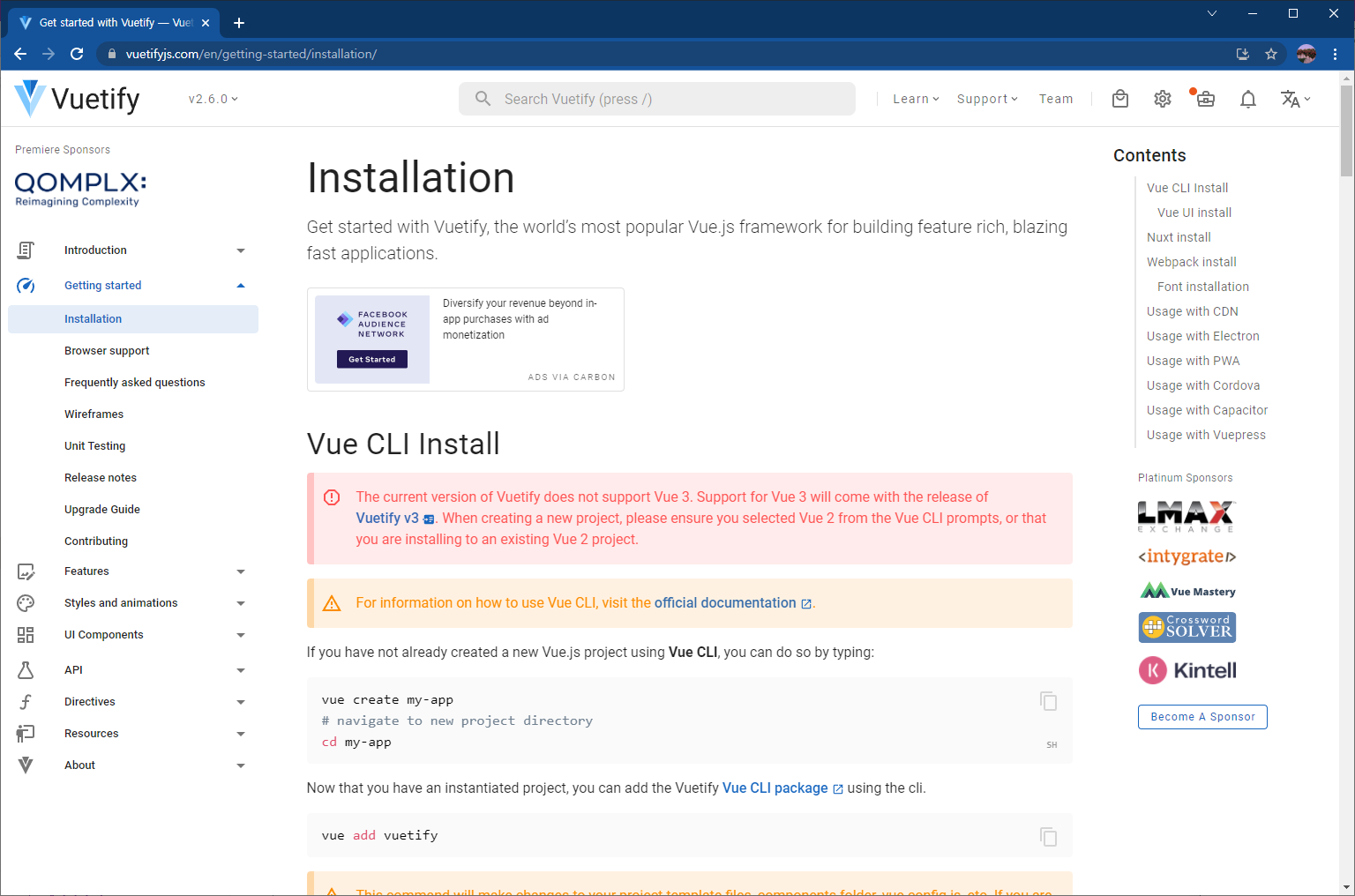The width and height of the screenshot is (1355, 896).
Task: Open the Contributing page
Action: tap(96, 541)
